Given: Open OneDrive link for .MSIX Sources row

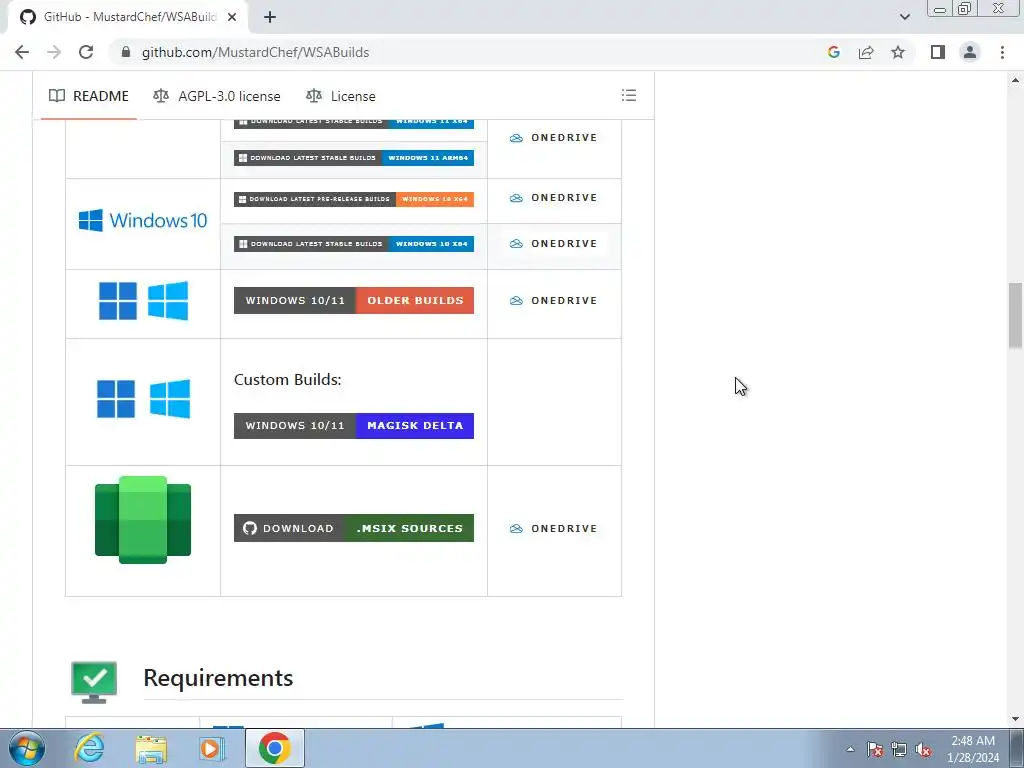Looking at the screenshot, I should point(554,528).
